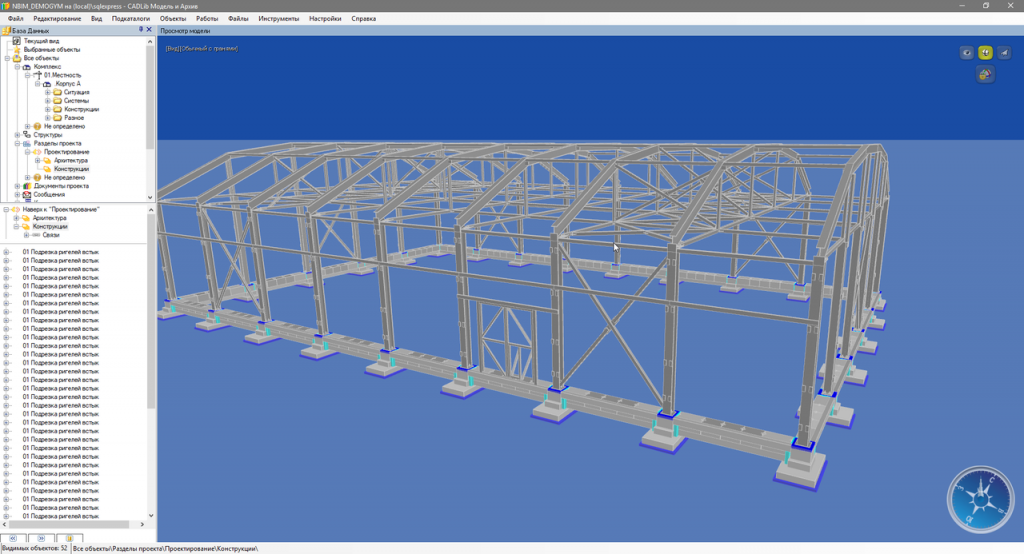The image size is (1024, 554).
Task: Open the Файлы menu
Action: tap(238, 18)
